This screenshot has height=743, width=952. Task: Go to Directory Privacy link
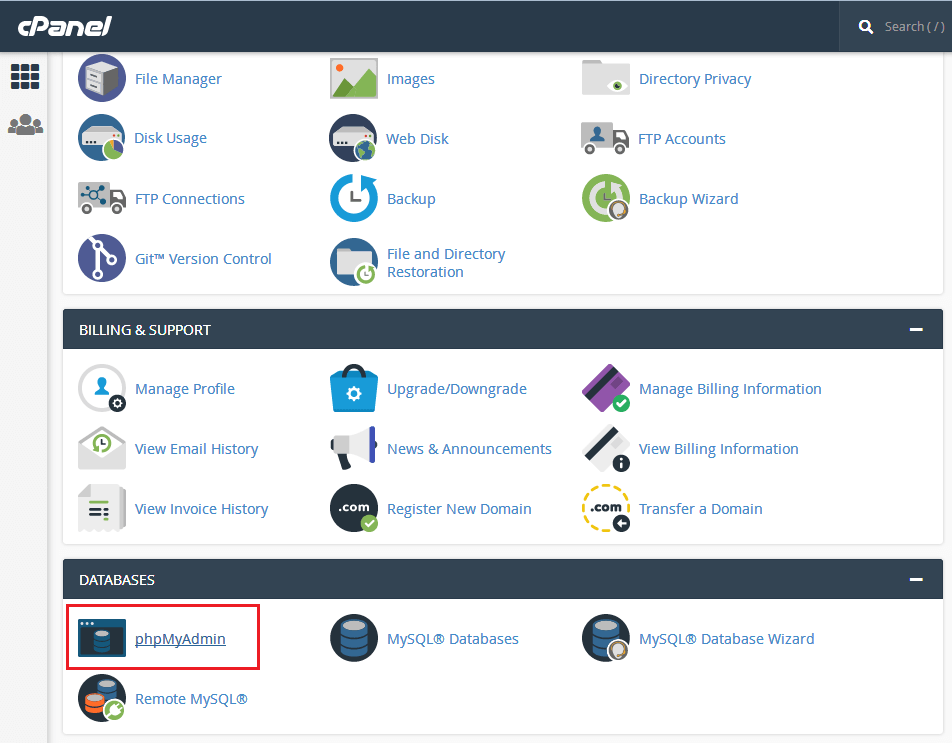(695, 79)
